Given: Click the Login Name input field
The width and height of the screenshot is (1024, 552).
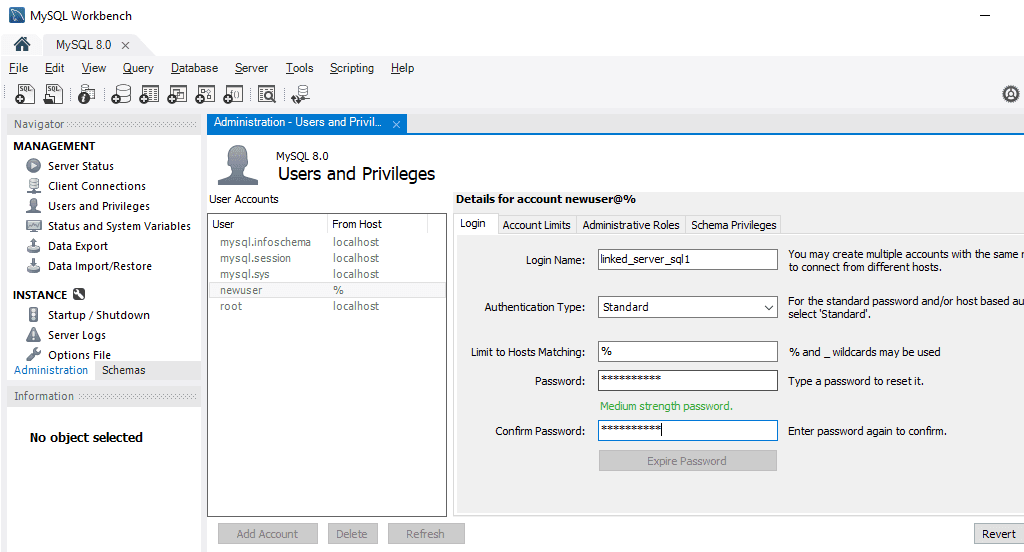Looking at the screenshot, I should click(688, 259).
